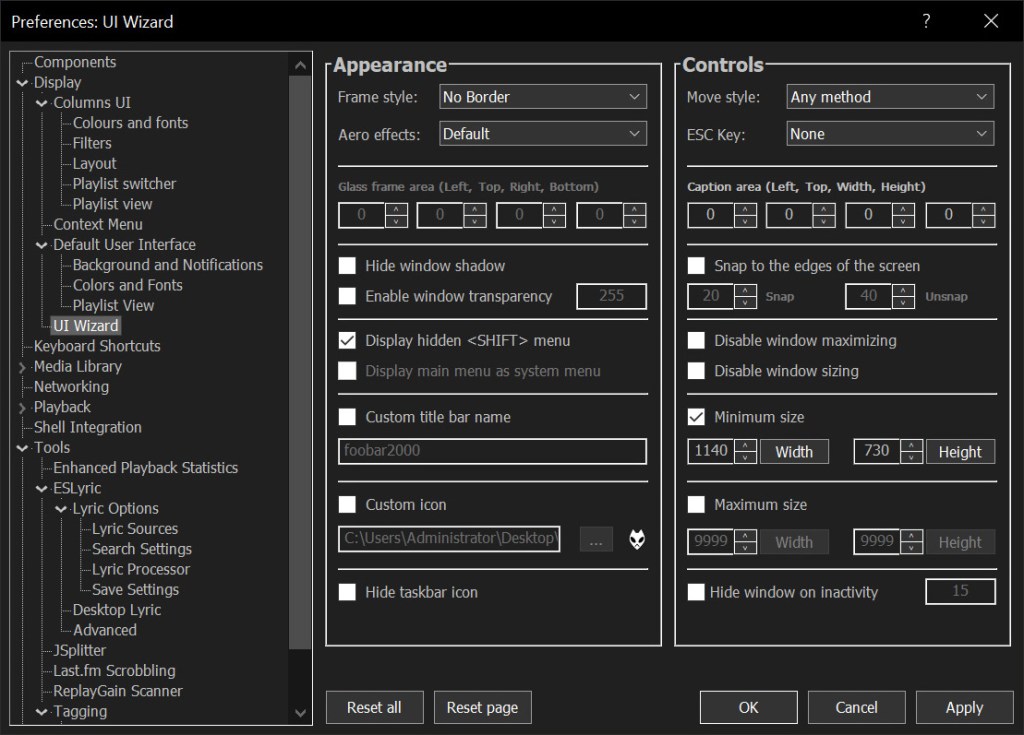Click the "Reset all" button

374,707
